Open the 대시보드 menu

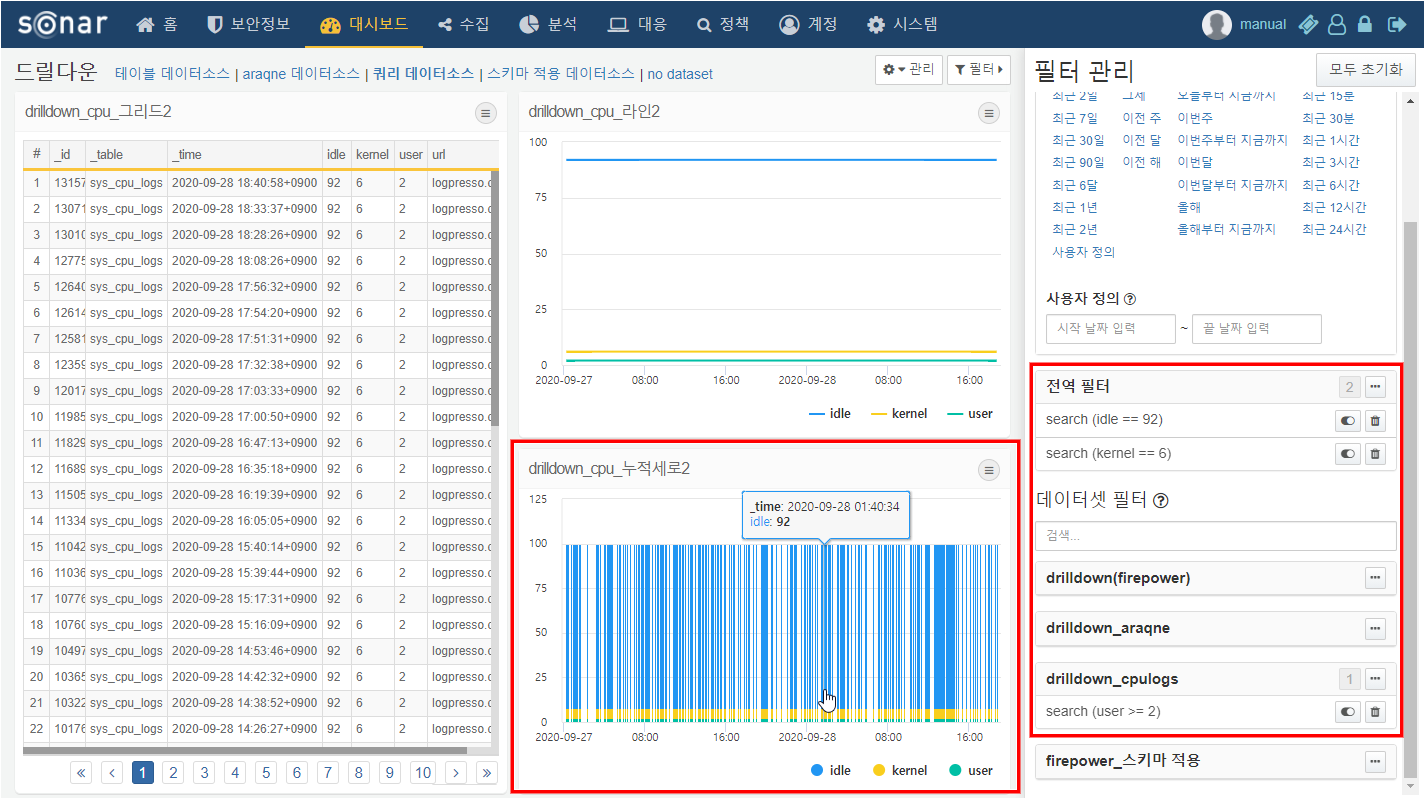[364, 24]
